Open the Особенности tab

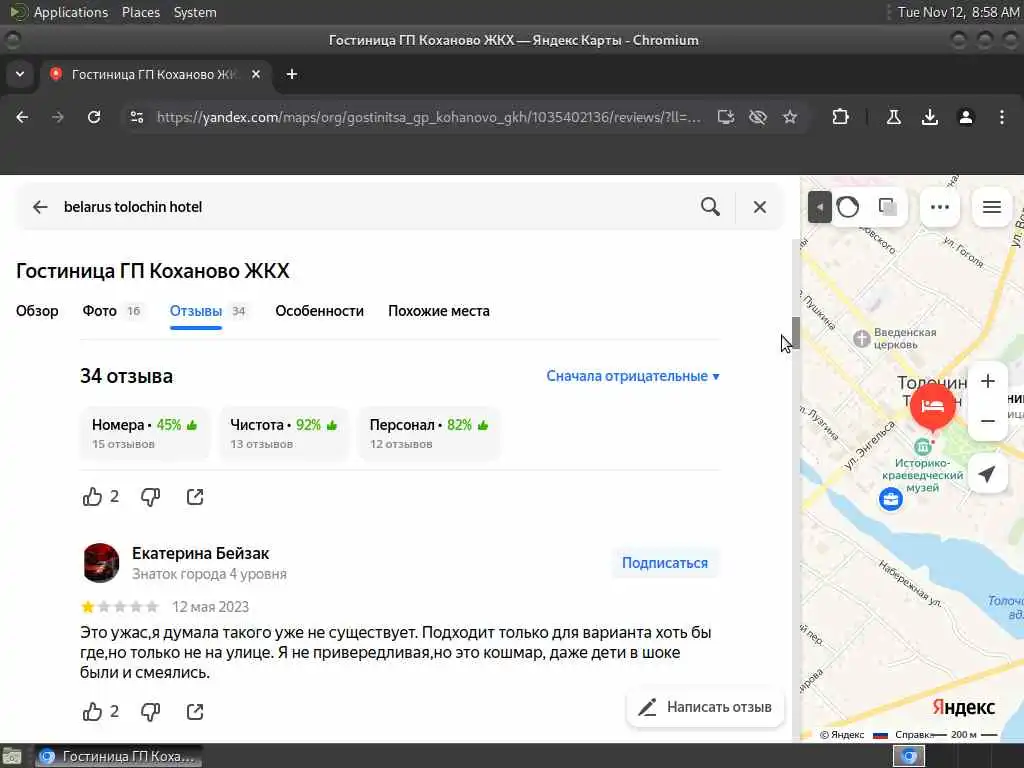pyautogui.click(x=319, y=311)
